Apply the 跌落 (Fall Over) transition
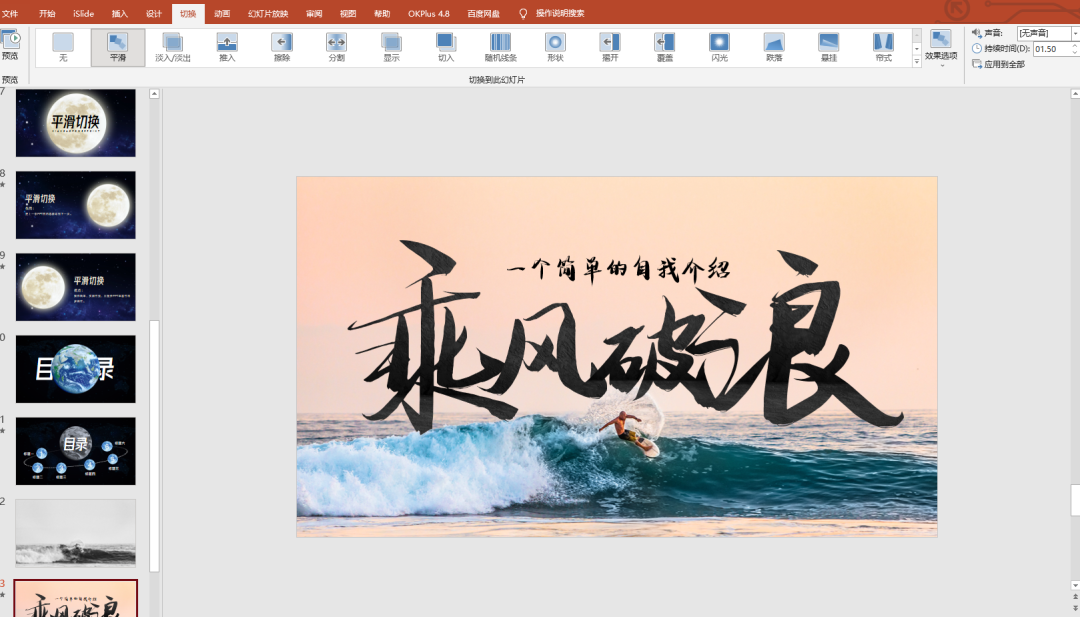This screenshot has height=617, width=1080. tap(774, 48)
